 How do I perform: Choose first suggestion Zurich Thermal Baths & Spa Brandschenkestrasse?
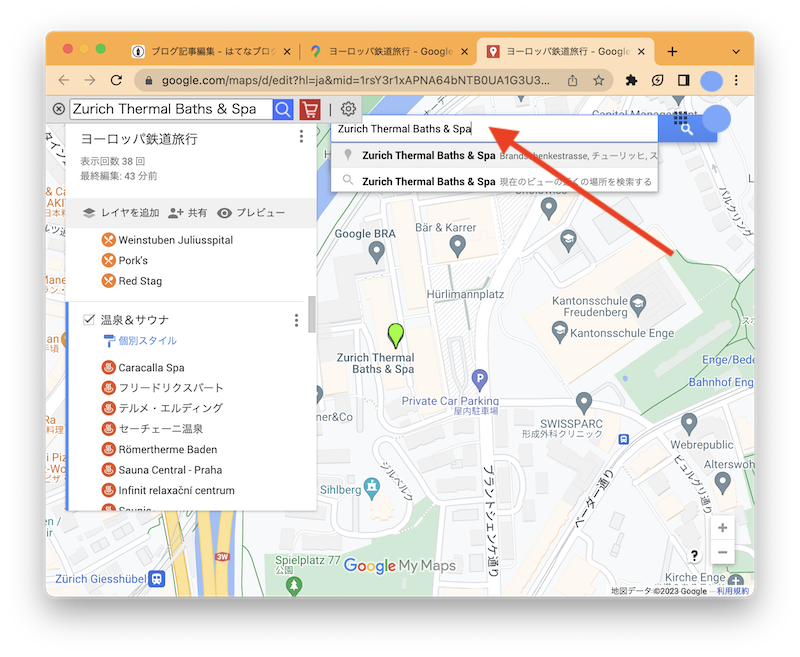(494, 156)
